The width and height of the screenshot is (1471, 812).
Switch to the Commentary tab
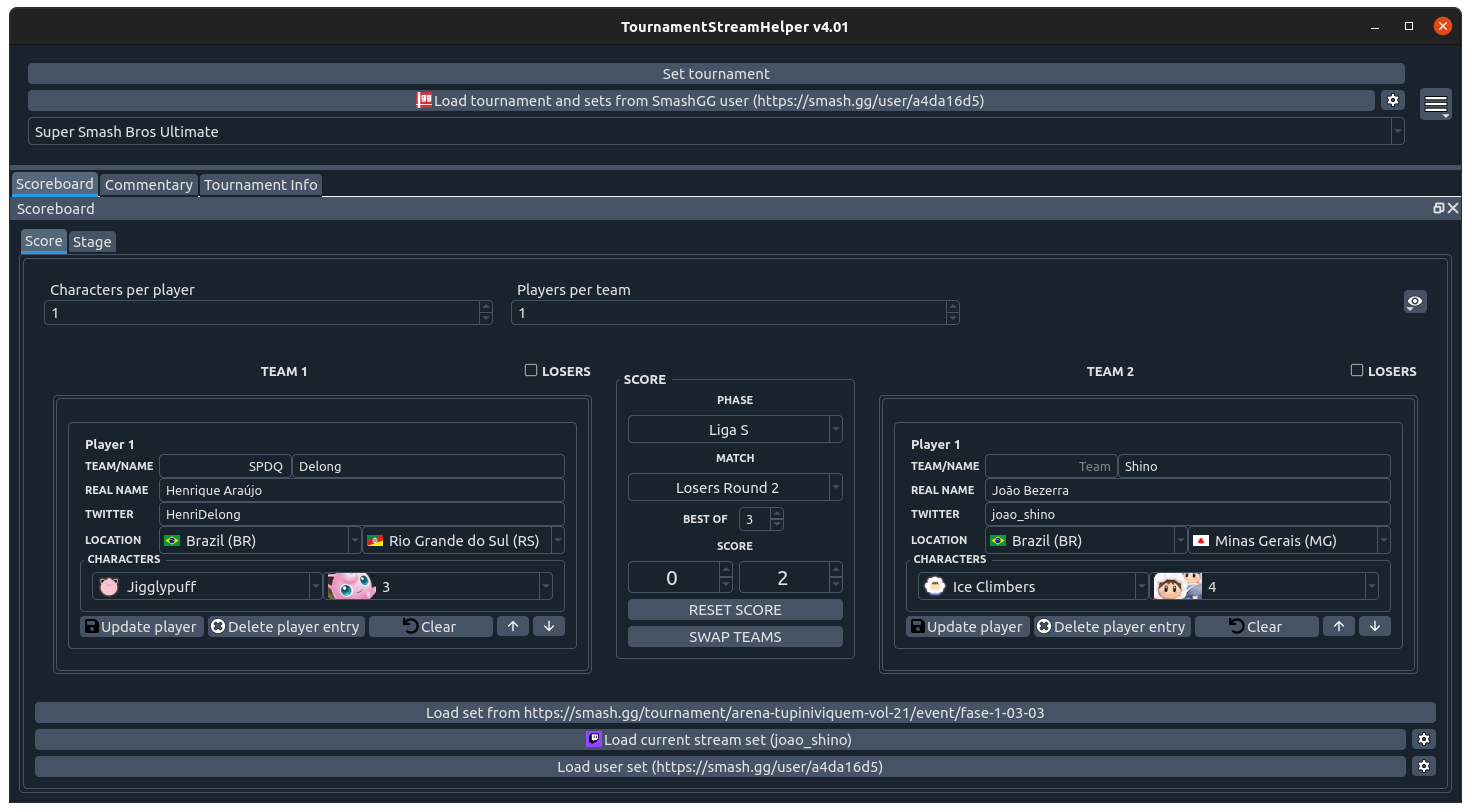(x=149, y=184)
